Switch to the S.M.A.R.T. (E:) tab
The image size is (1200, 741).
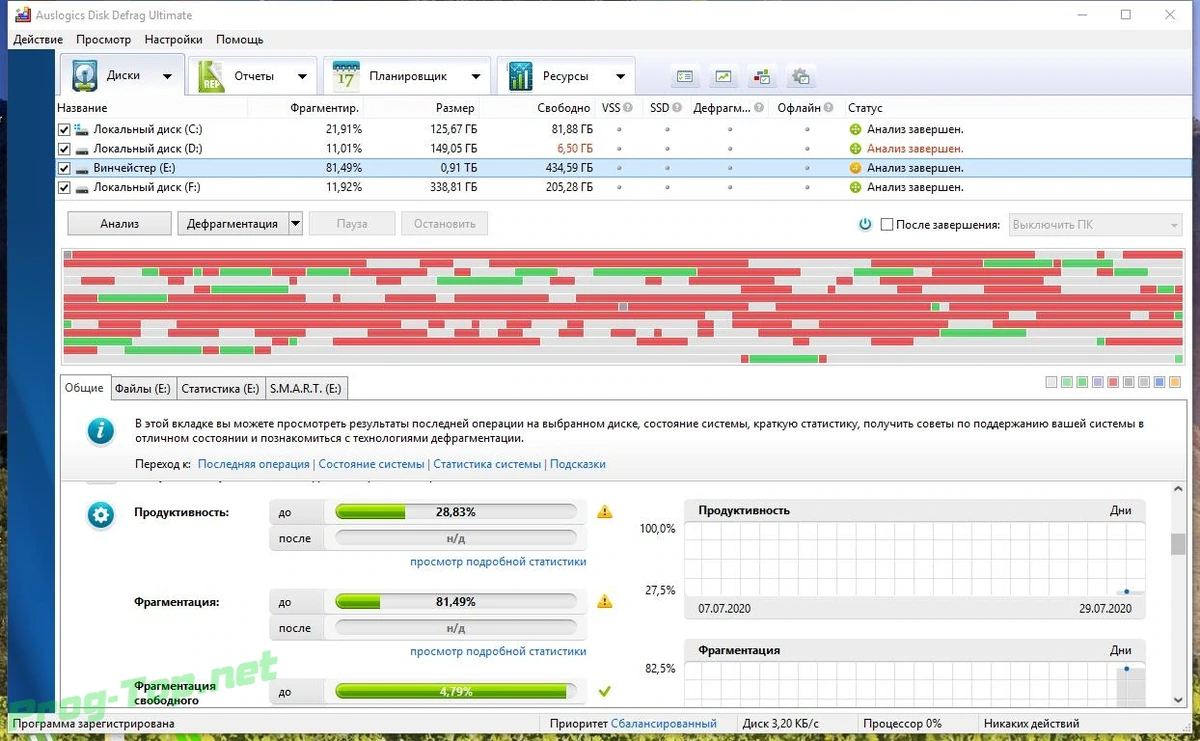[x=305, y=388]
